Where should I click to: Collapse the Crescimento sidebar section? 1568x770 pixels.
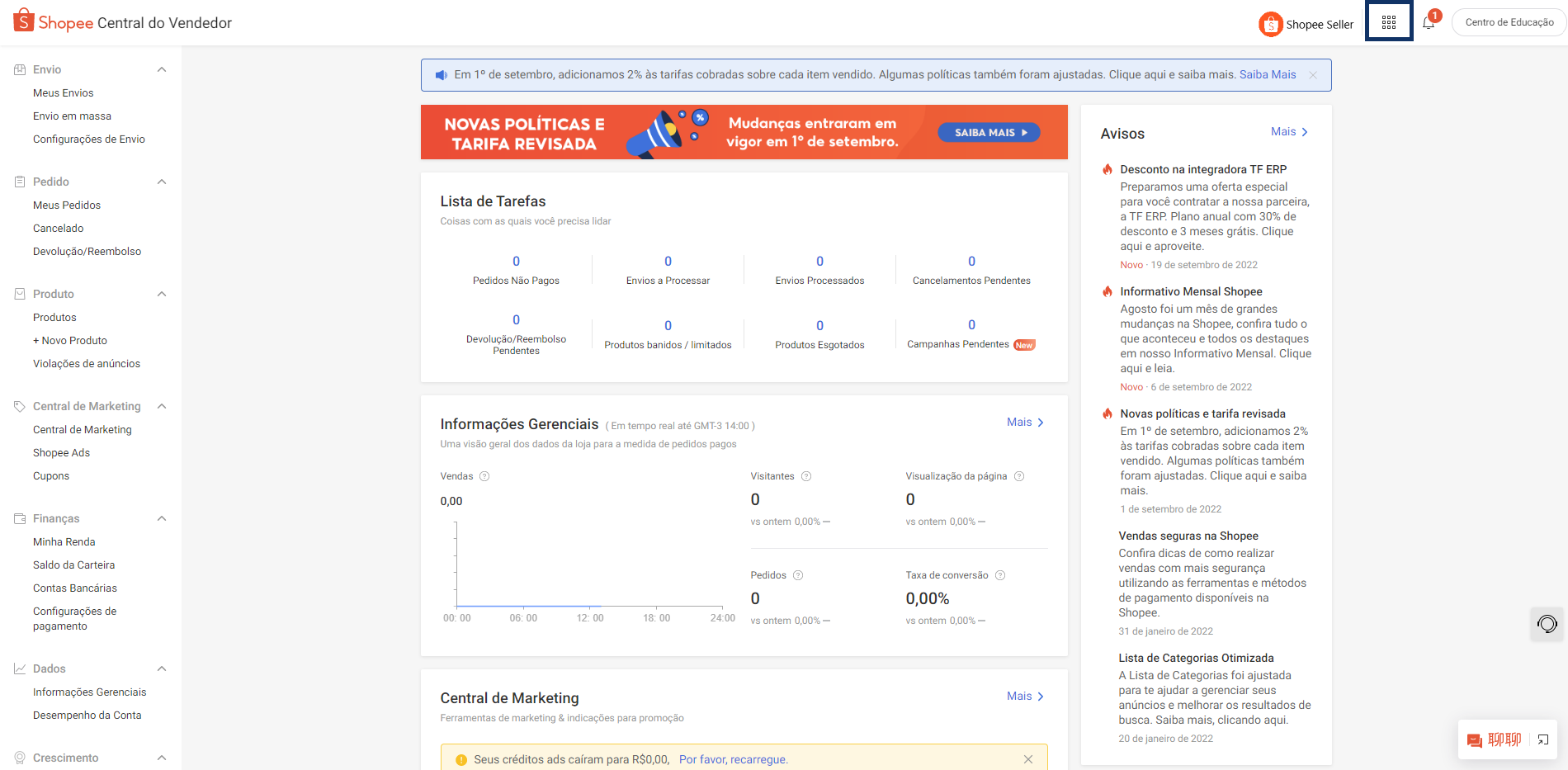point(162,758)
